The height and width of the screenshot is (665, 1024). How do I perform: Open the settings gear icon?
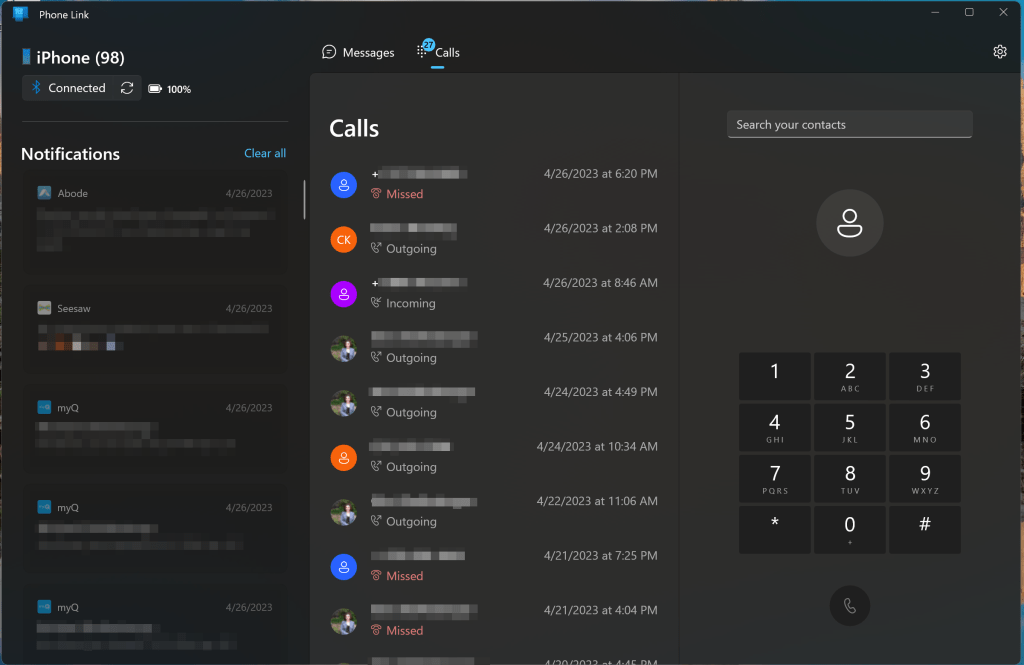(x=999, y=52)
